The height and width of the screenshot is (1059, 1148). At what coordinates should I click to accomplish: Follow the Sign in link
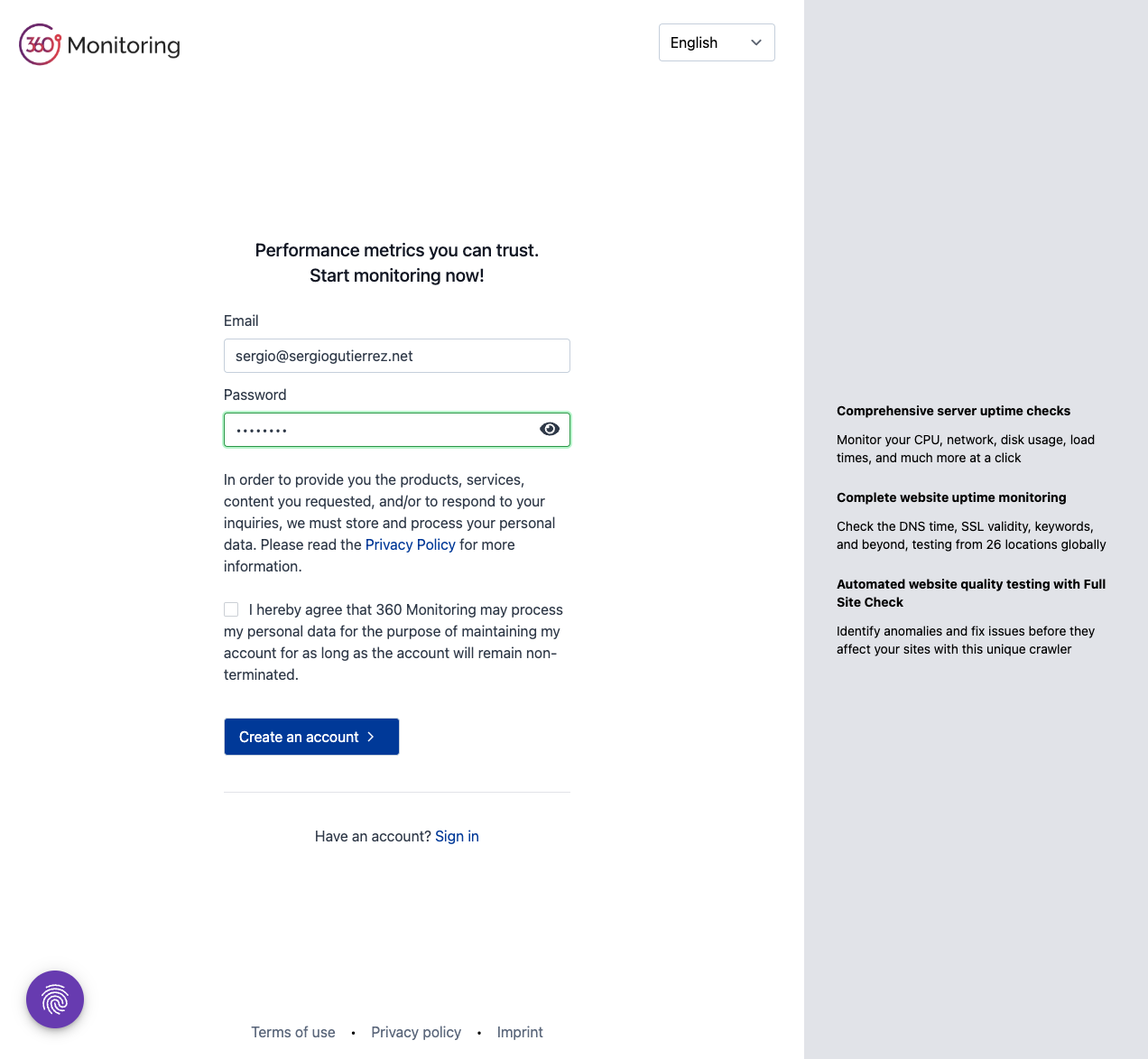pyautogui.click(x=457, y=836)
